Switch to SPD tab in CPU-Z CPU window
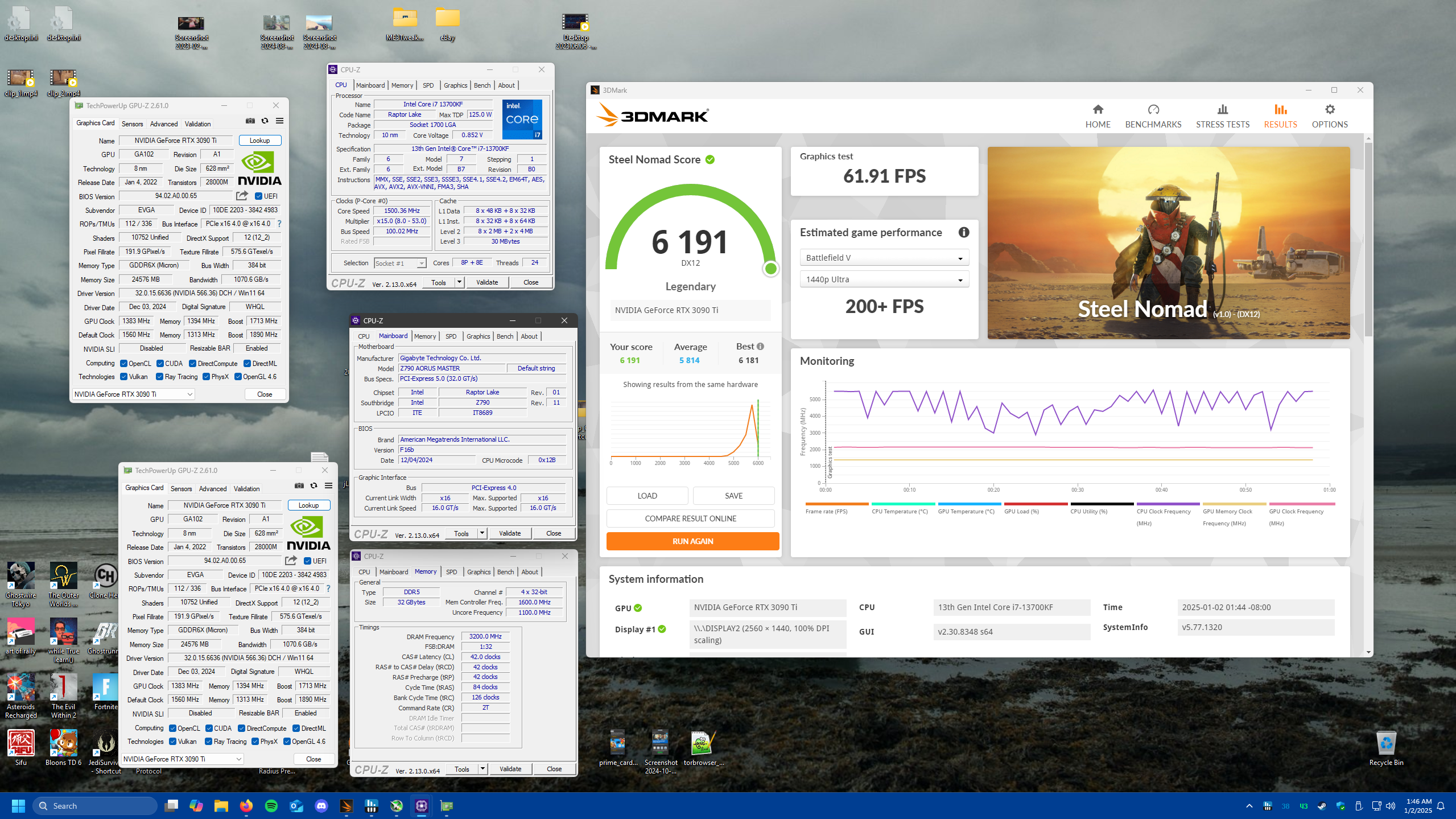Screen dimensions: 1456x819 click(428, 85)
